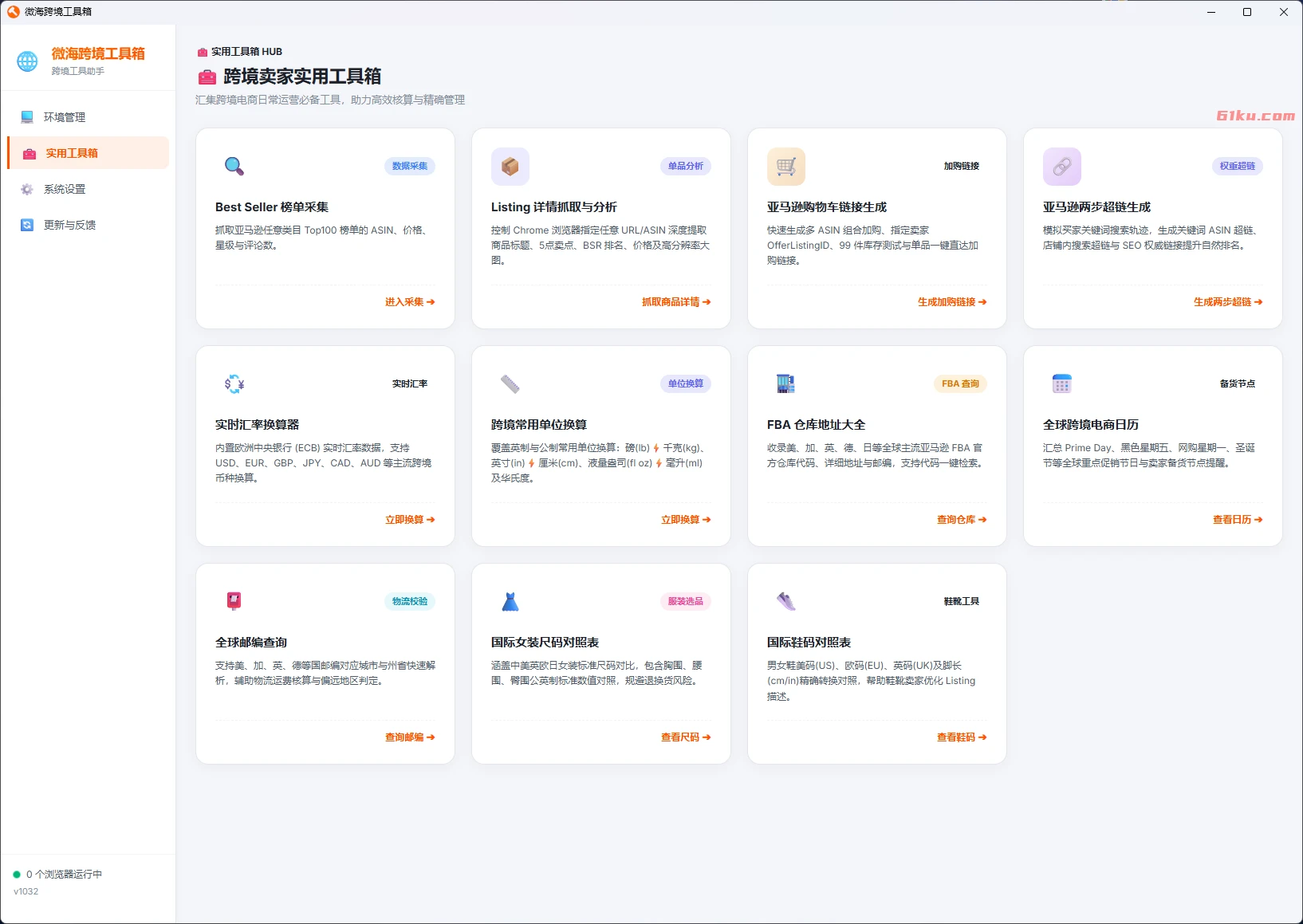This screenshot has height=924, width=1303.
Task: Click the 亚马逊两步超链生成 title
Action: tap(1096, 207)
